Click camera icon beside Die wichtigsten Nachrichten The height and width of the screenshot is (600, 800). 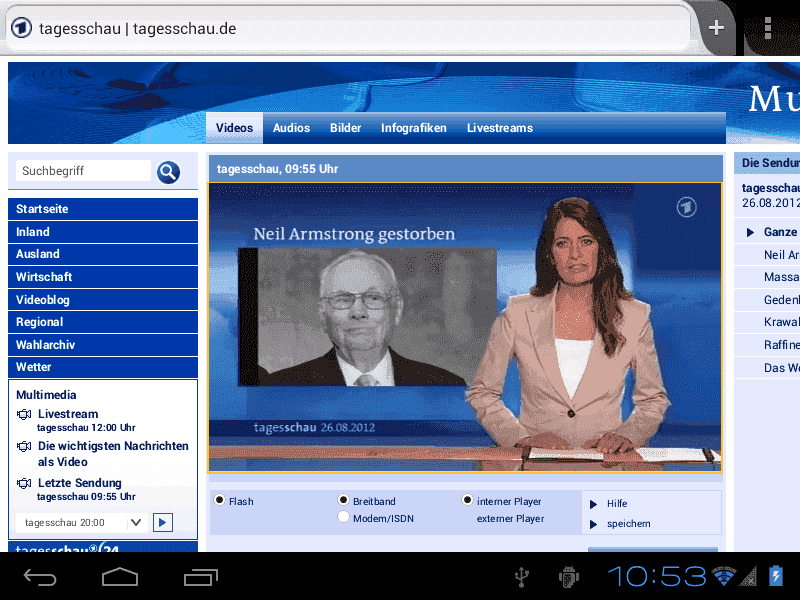click(x=24, y=446)
